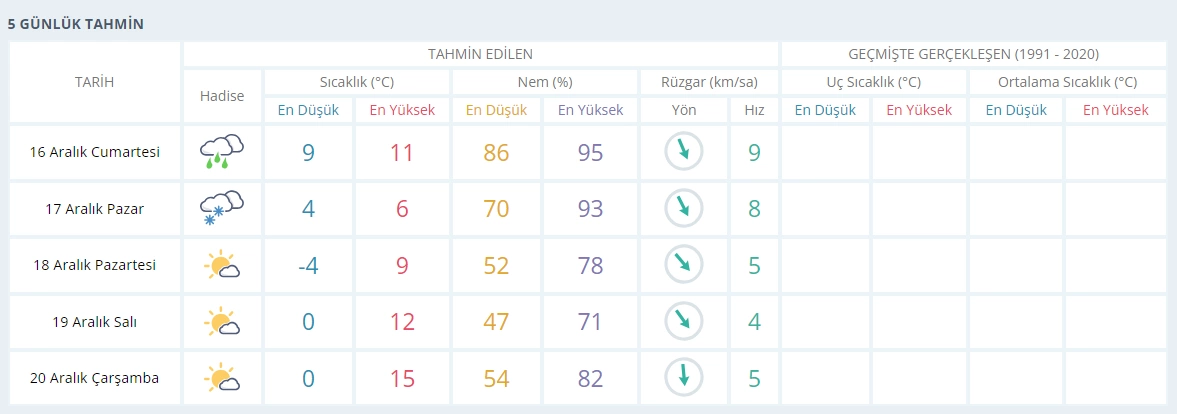Screen dimensions: 1177x414
Task: Click the partly sunny icon for 20 Aralık Çarşamba
Action: 222,379
